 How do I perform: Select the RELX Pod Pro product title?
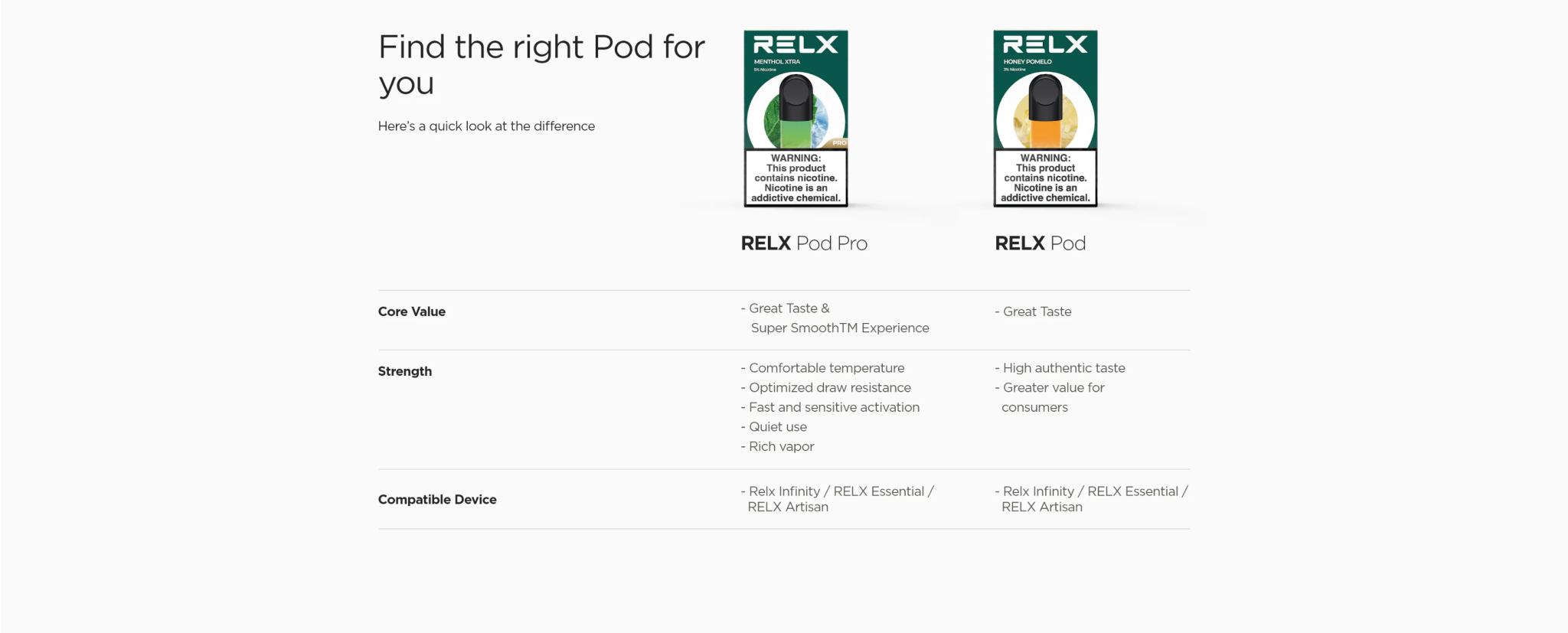(804, 243)
